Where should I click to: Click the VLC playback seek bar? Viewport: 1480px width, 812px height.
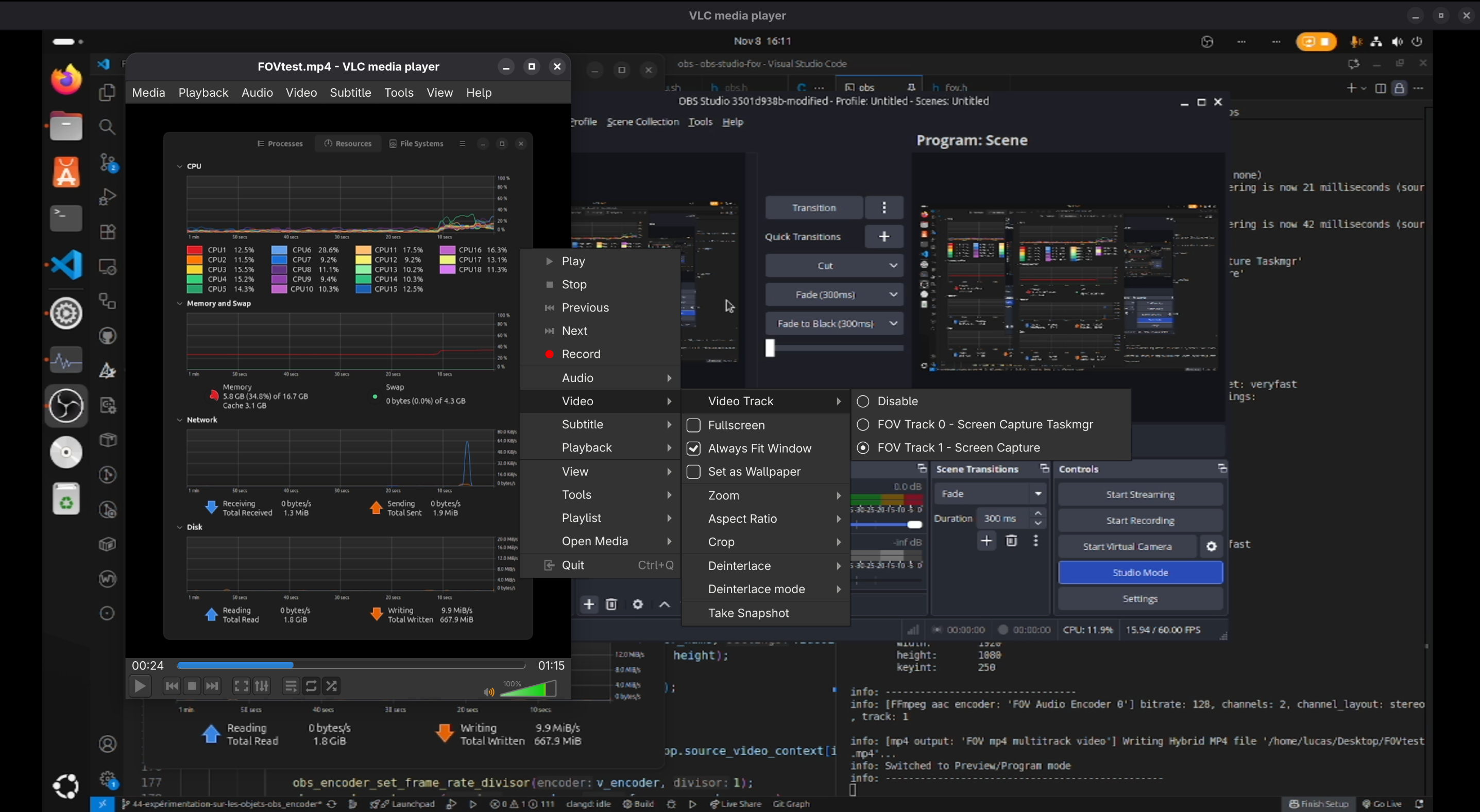pos(351,666)
